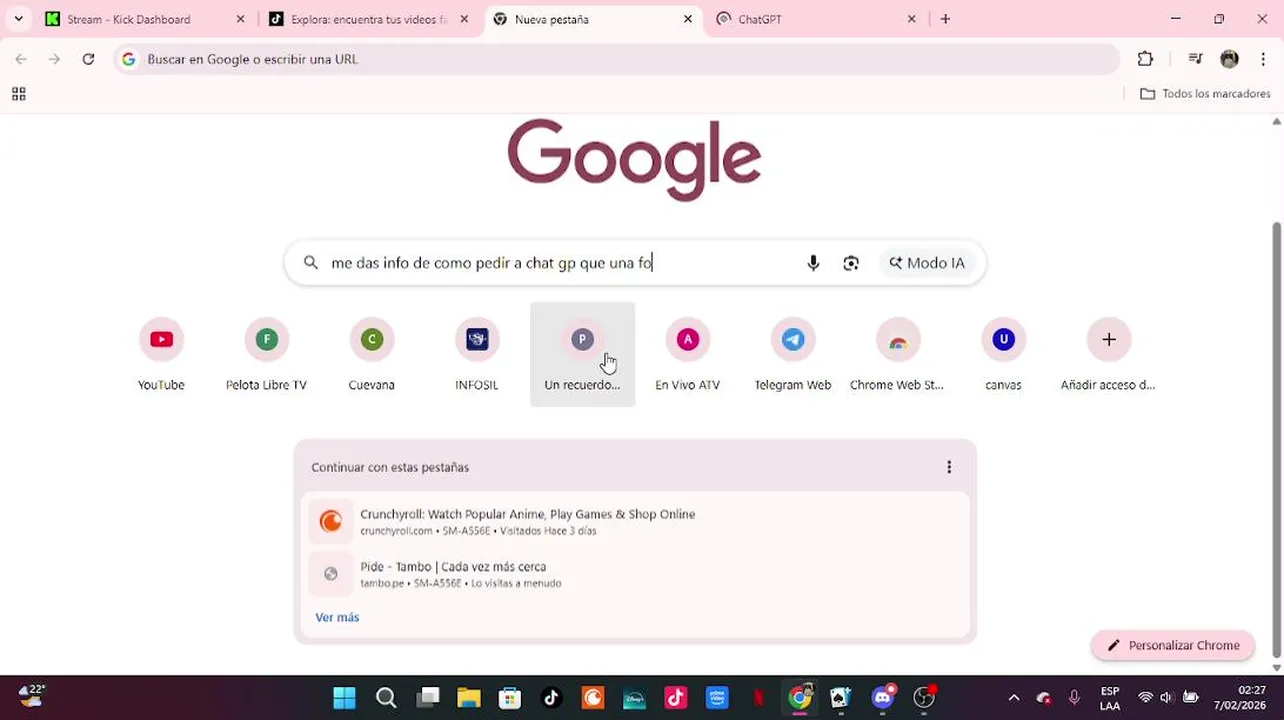Image resolution: width=1284 pixels, height=720 pixels.
Task: Open the En Vivo ATV shortcut
Action: pos(687,354)
